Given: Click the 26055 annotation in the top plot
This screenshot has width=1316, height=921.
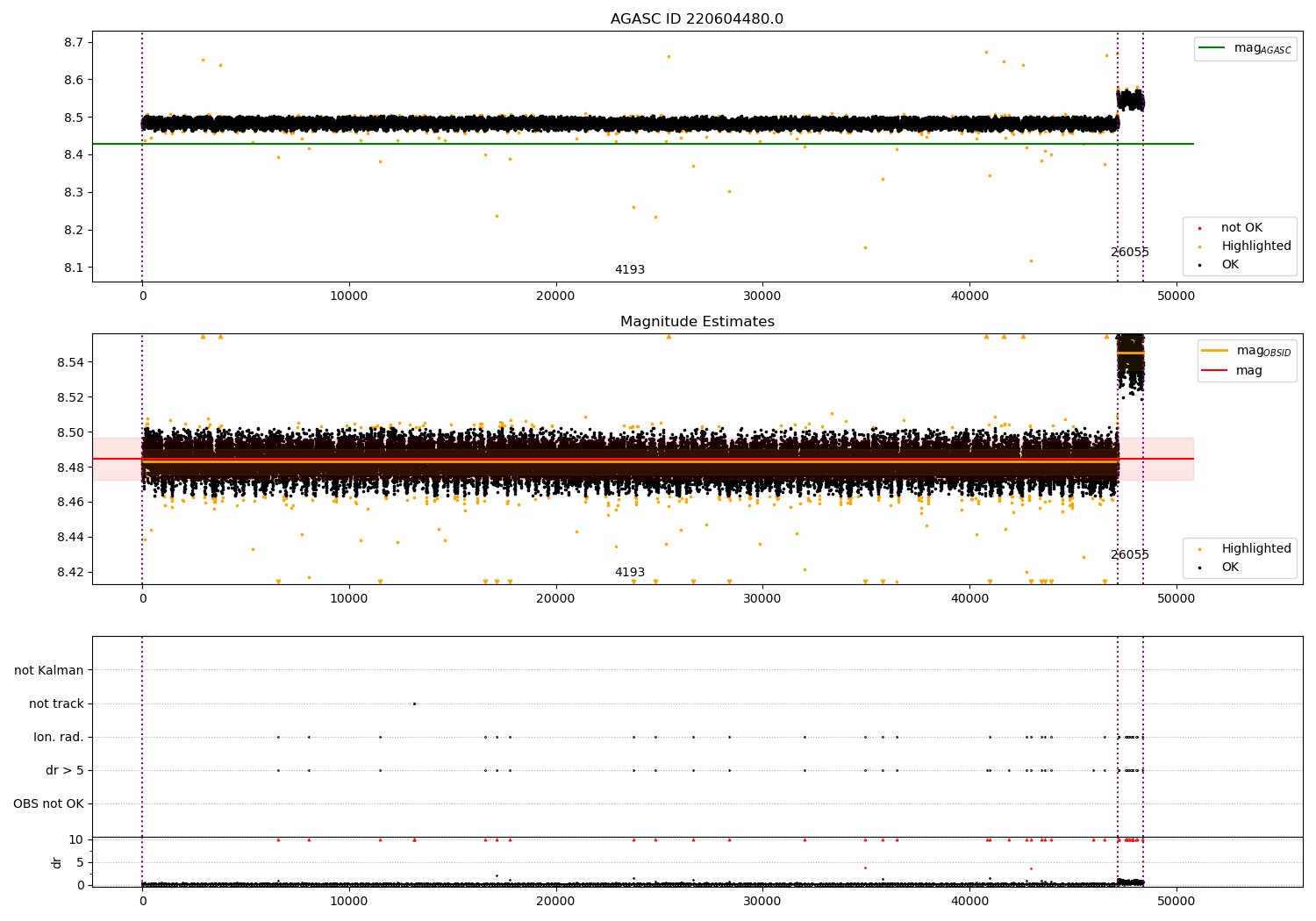Looking at the screenshot, I should pyautogui.click(x=1130, y=253).
